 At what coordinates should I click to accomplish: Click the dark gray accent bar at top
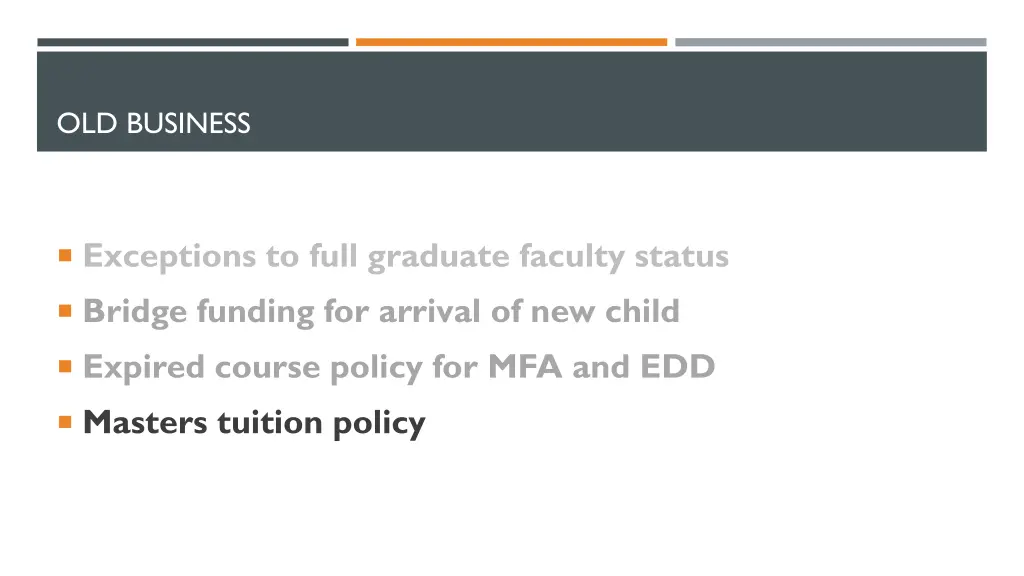click(x=193, y=42)
